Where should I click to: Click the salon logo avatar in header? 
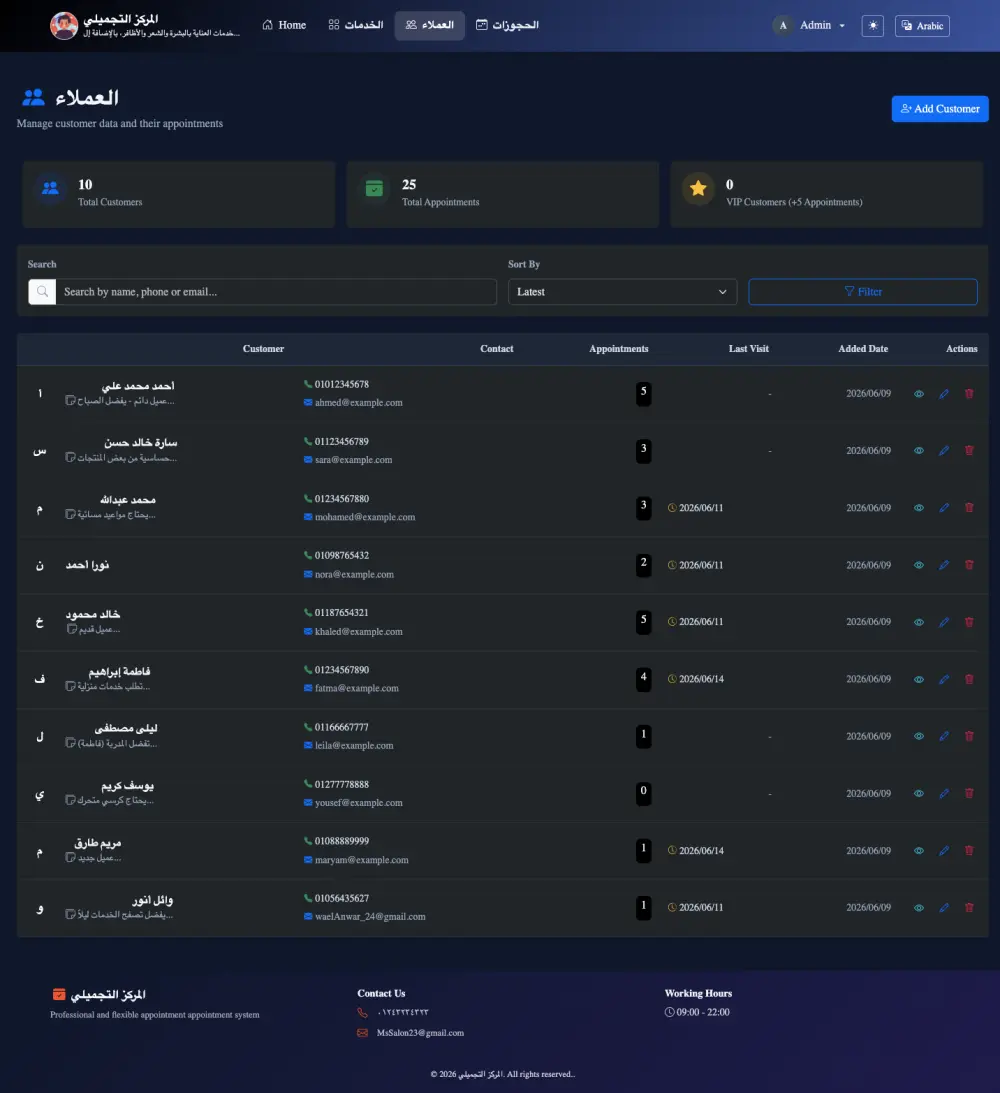63,26
